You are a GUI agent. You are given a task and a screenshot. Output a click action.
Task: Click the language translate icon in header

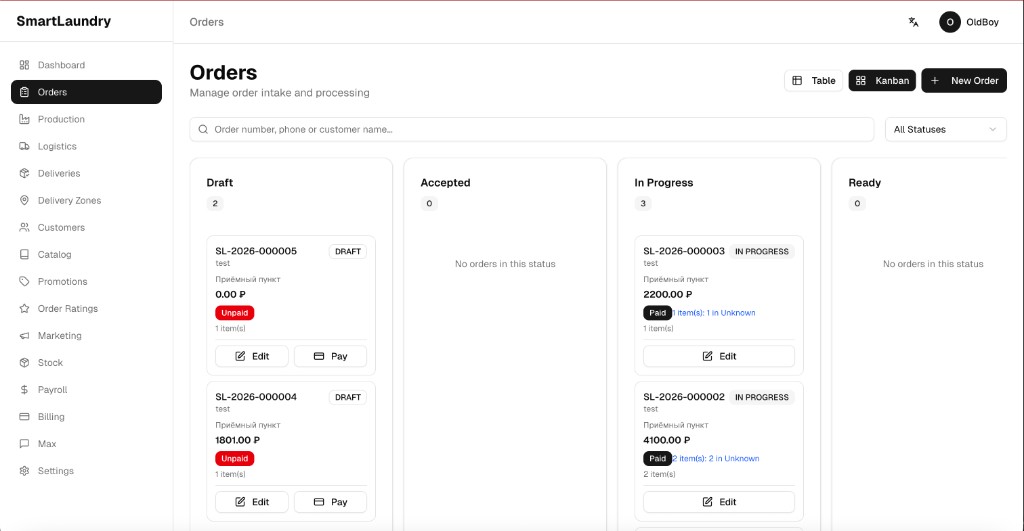[913, 22]
